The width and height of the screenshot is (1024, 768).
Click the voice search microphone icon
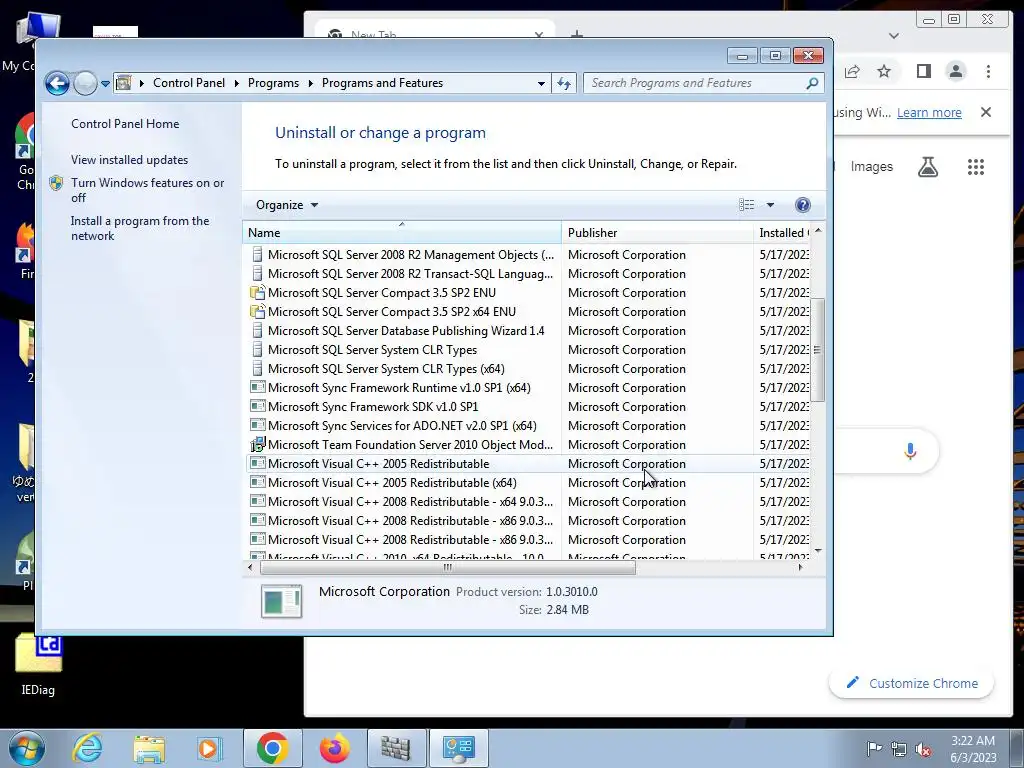(x=910, y=451)
